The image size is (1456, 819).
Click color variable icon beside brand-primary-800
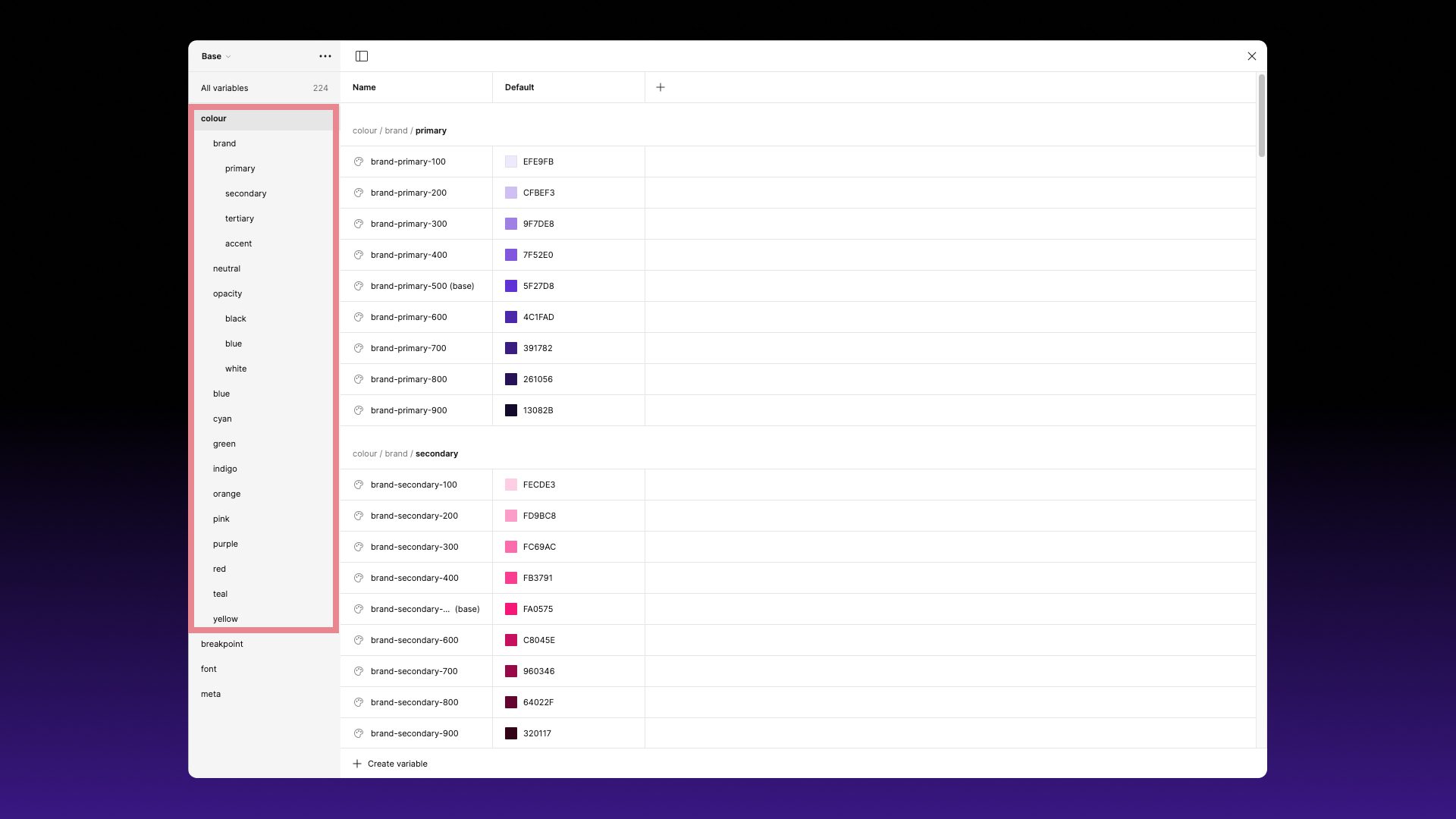point(359,379)
